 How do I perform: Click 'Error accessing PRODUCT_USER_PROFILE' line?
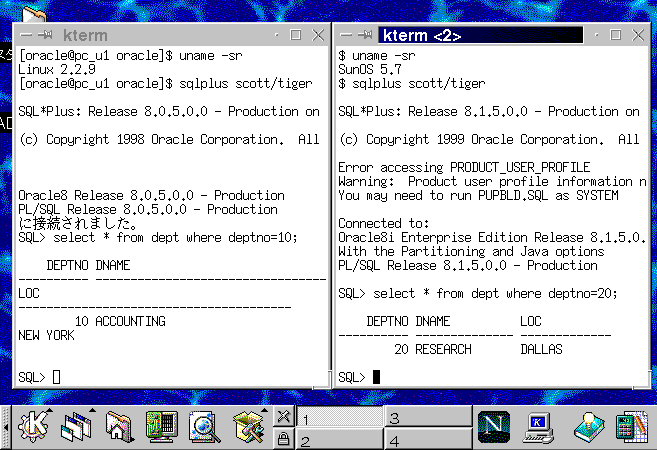(x=464, y=168)
